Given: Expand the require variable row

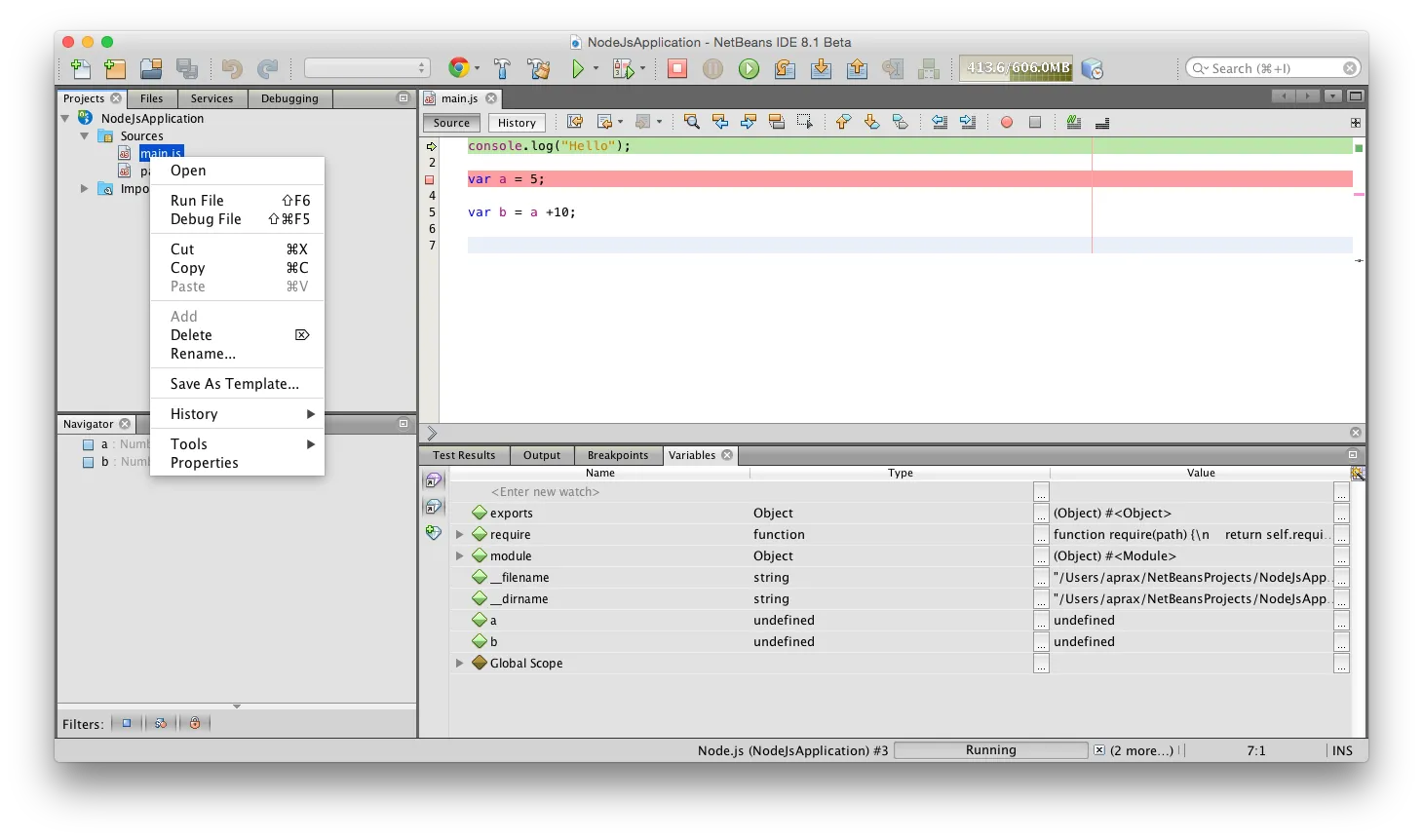Looking at the screenshot, I should pyautogui.click(x=459, y=534).
